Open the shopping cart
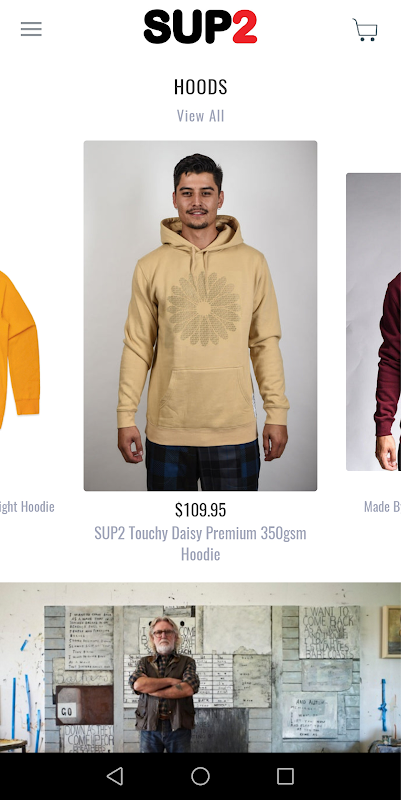The width and height of the screenshot is (401, 800). 365,30
